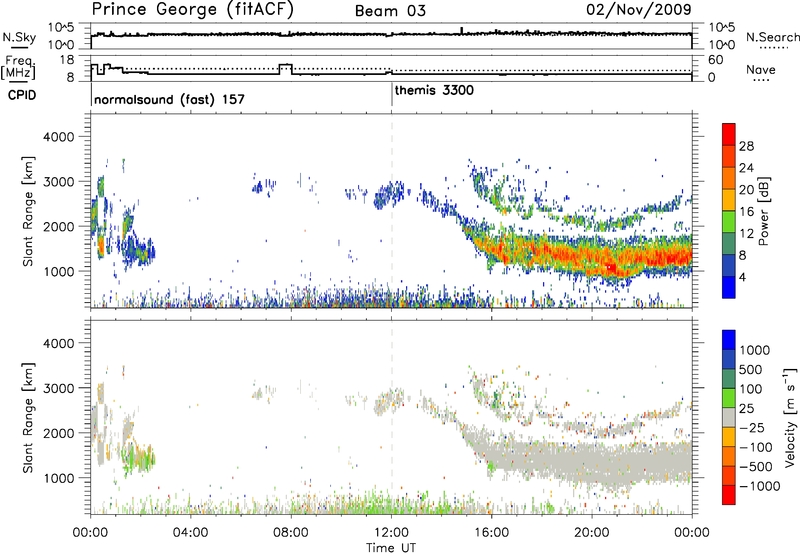Image resolution: width=800 pixels, height=554 pixels.
Task: Click the '4' tick on Power scale
Action: pos(742,277)
